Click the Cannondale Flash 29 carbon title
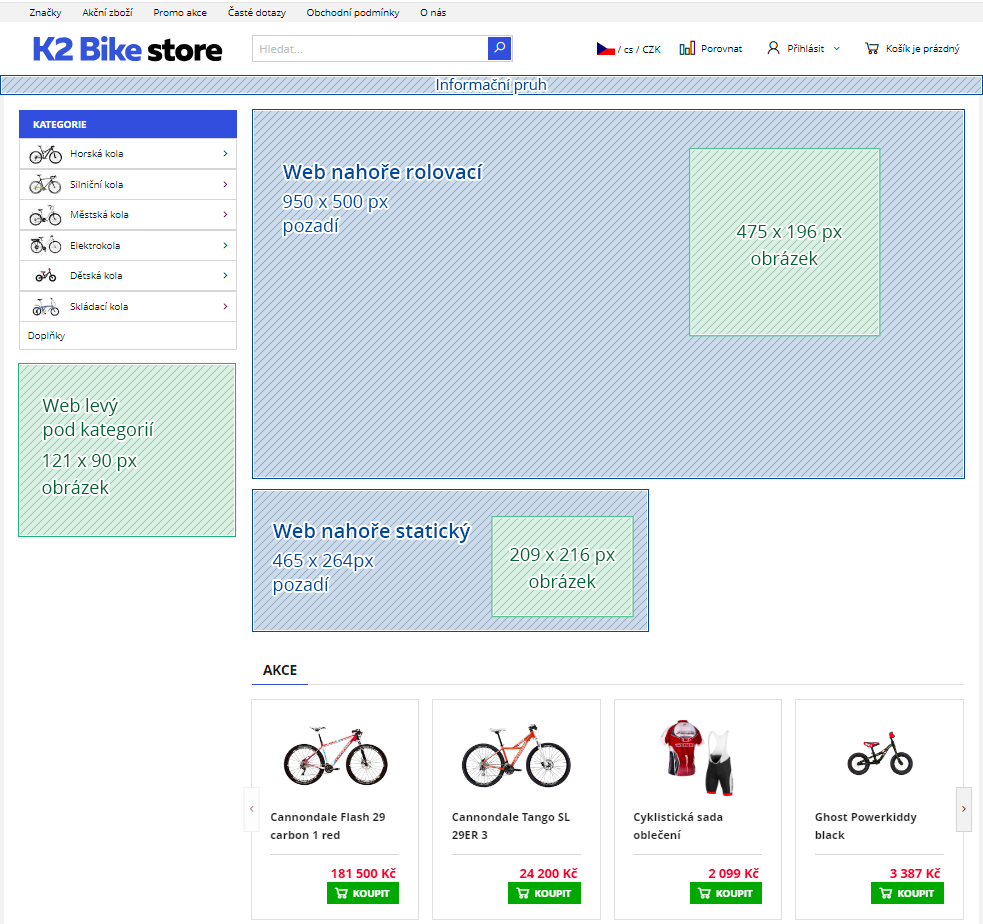 click(x=328, y=826)
